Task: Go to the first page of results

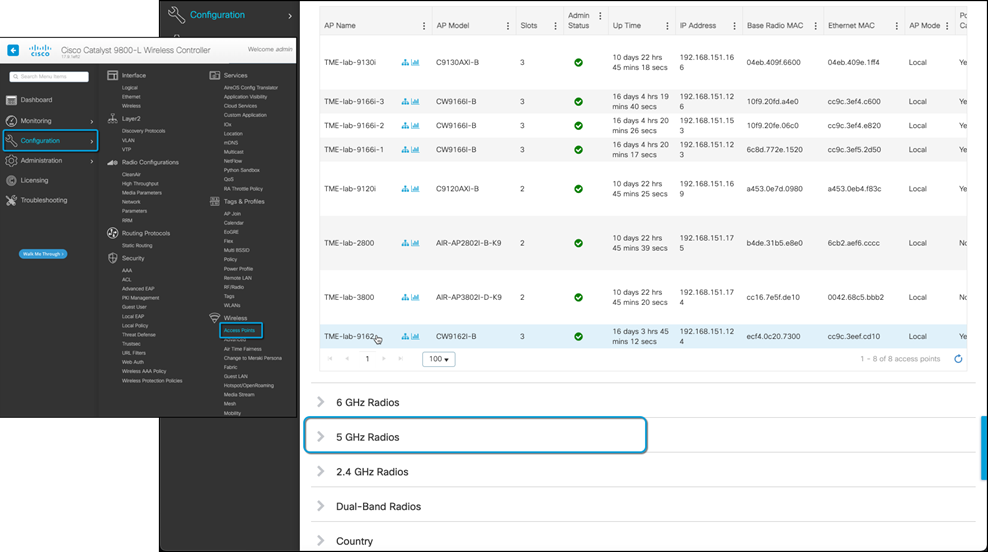Action: (x=330, y=359)
